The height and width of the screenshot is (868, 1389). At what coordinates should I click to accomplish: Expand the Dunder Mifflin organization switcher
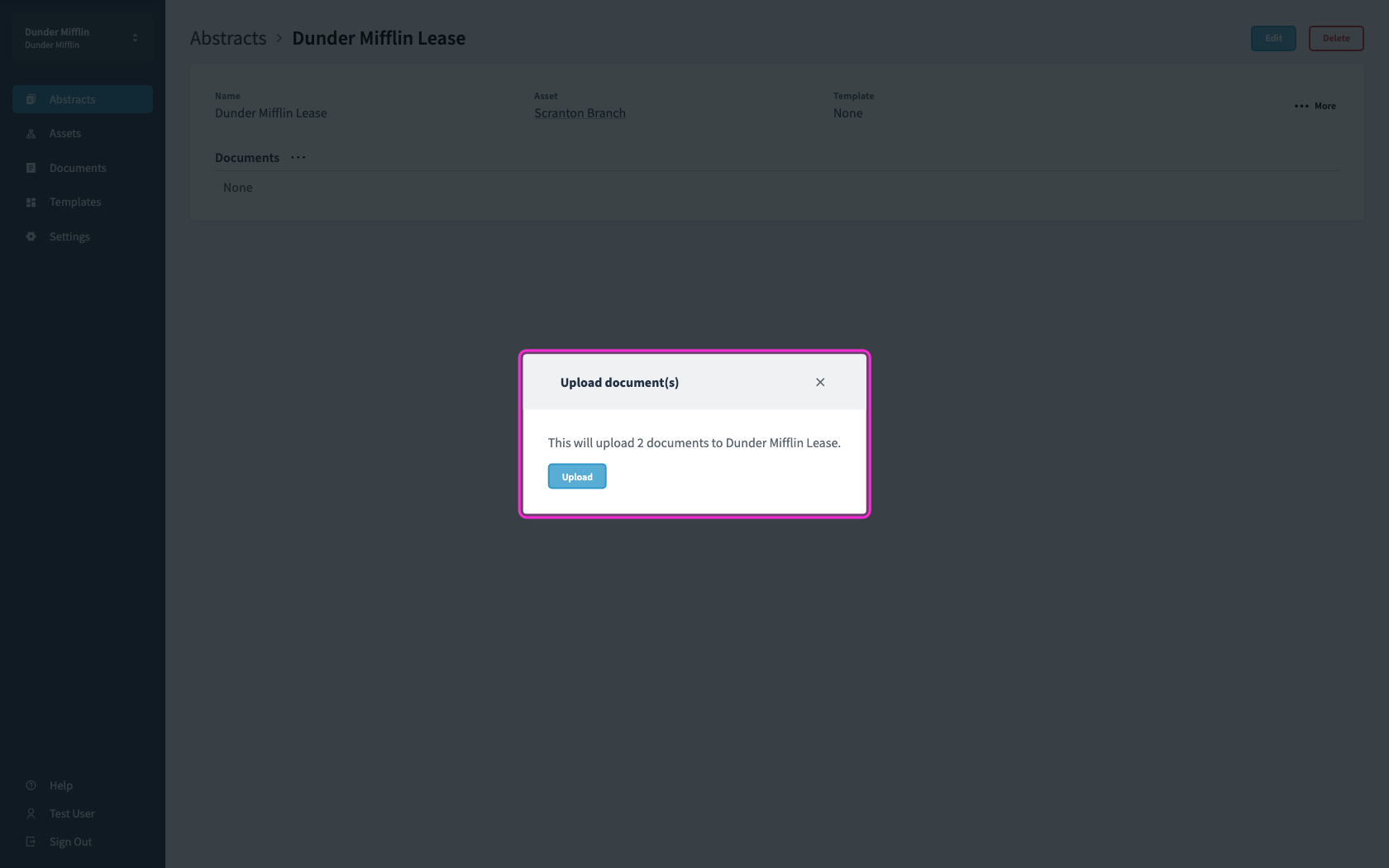83,38
